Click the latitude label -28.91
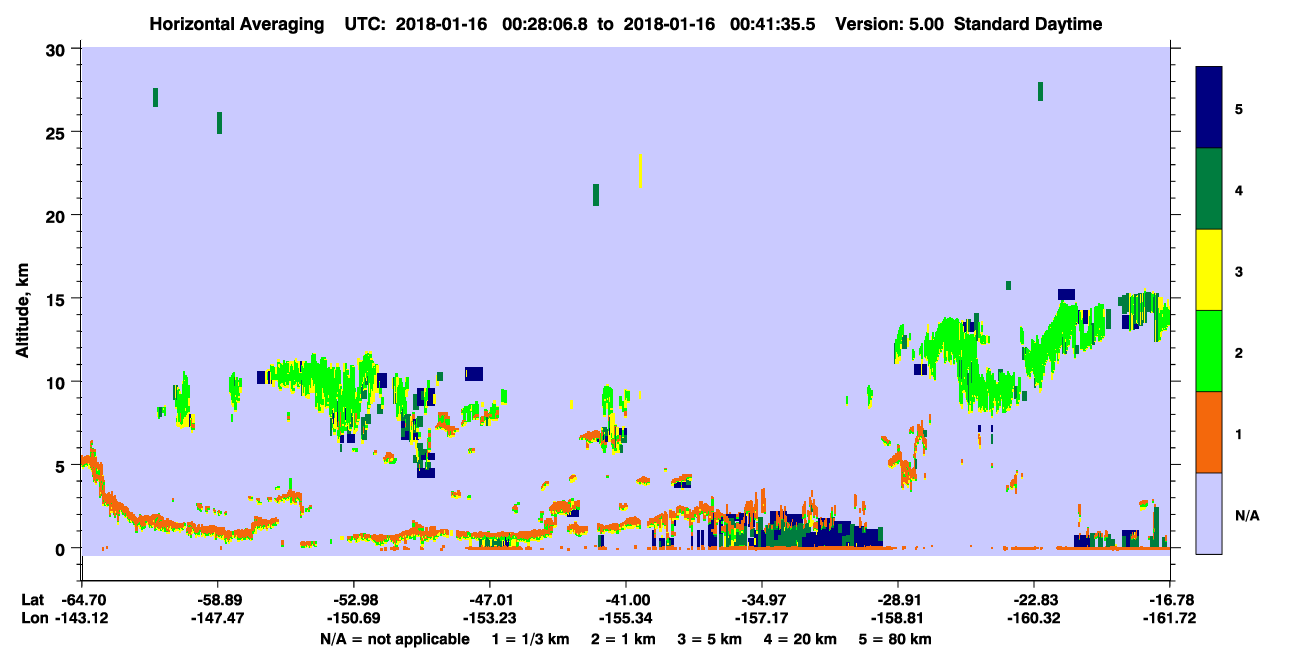1300x667 pixels. [x=898, y=600]
